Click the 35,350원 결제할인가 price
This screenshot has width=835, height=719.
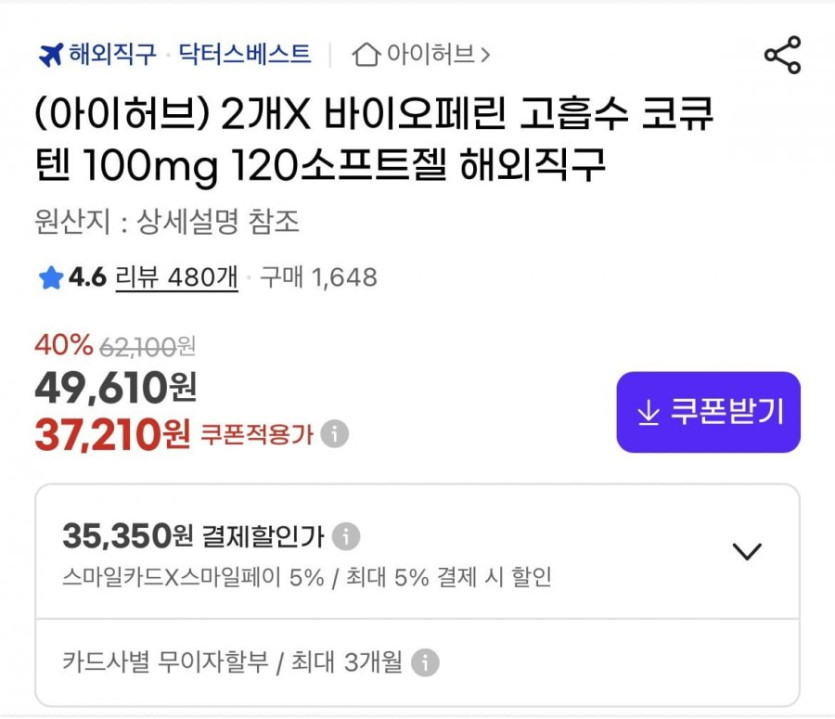coord(126,536)
